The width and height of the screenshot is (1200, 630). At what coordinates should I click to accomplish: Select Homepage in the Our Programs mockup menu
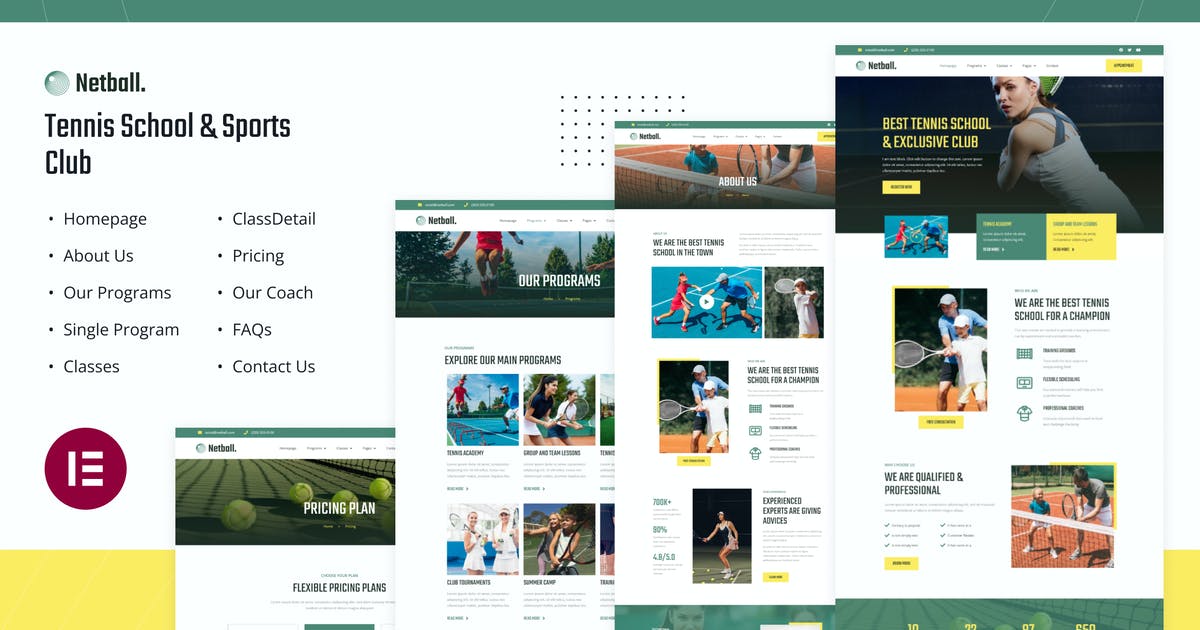tap(508, 220)
